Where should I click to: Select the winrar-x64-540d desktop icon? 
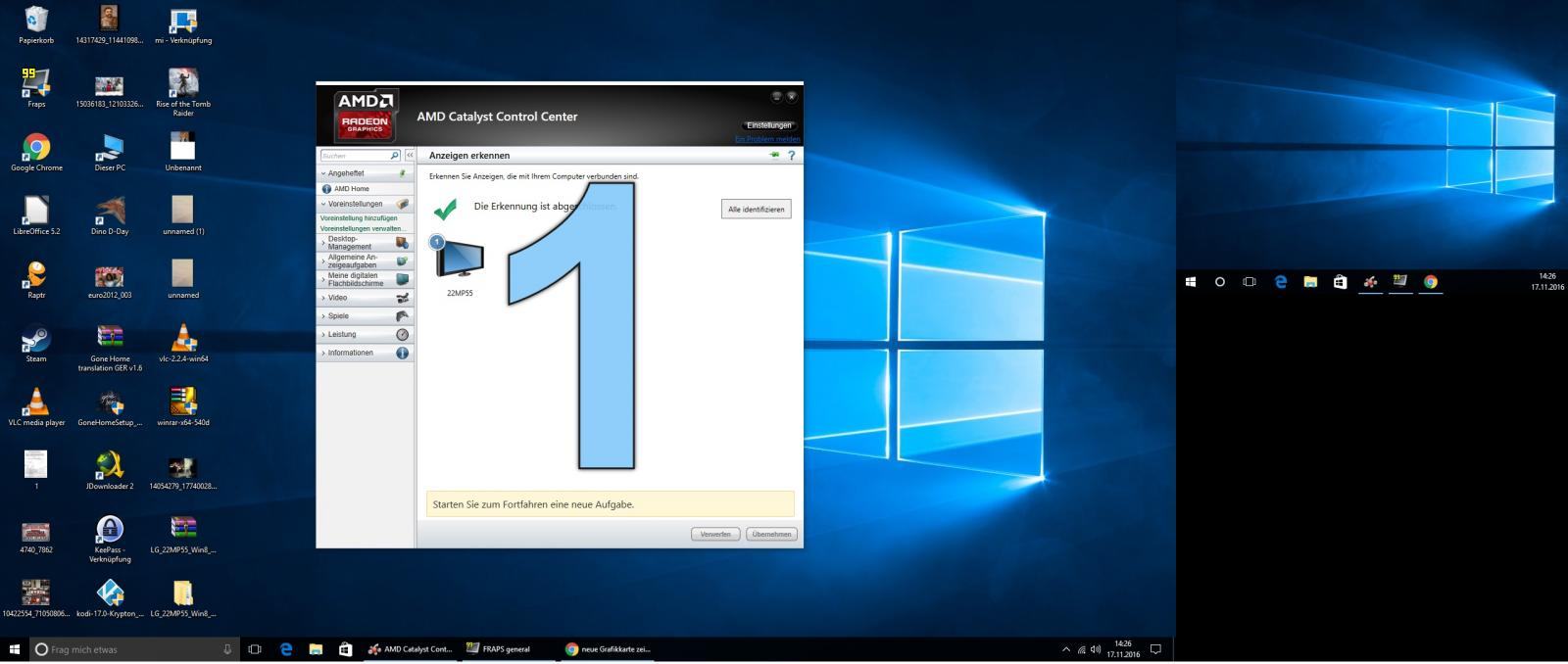pos(183,407)
